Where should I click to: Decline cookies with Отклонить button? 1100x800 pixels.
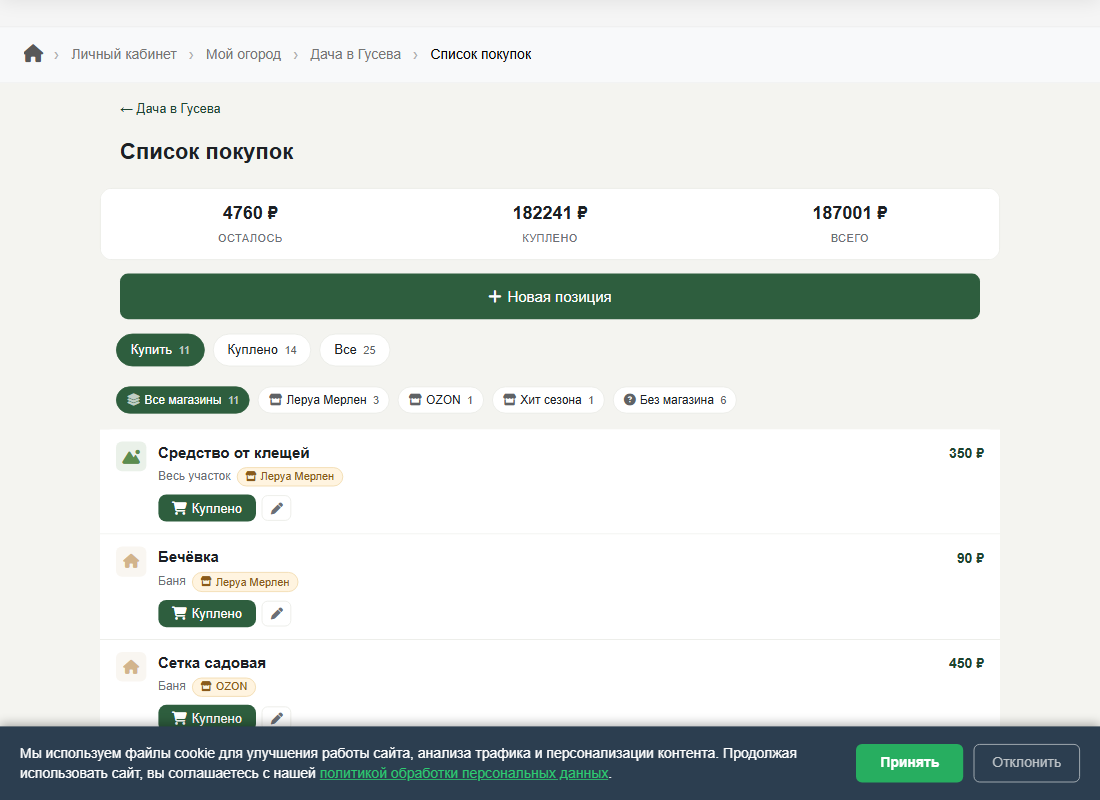tap(1026, 763)
